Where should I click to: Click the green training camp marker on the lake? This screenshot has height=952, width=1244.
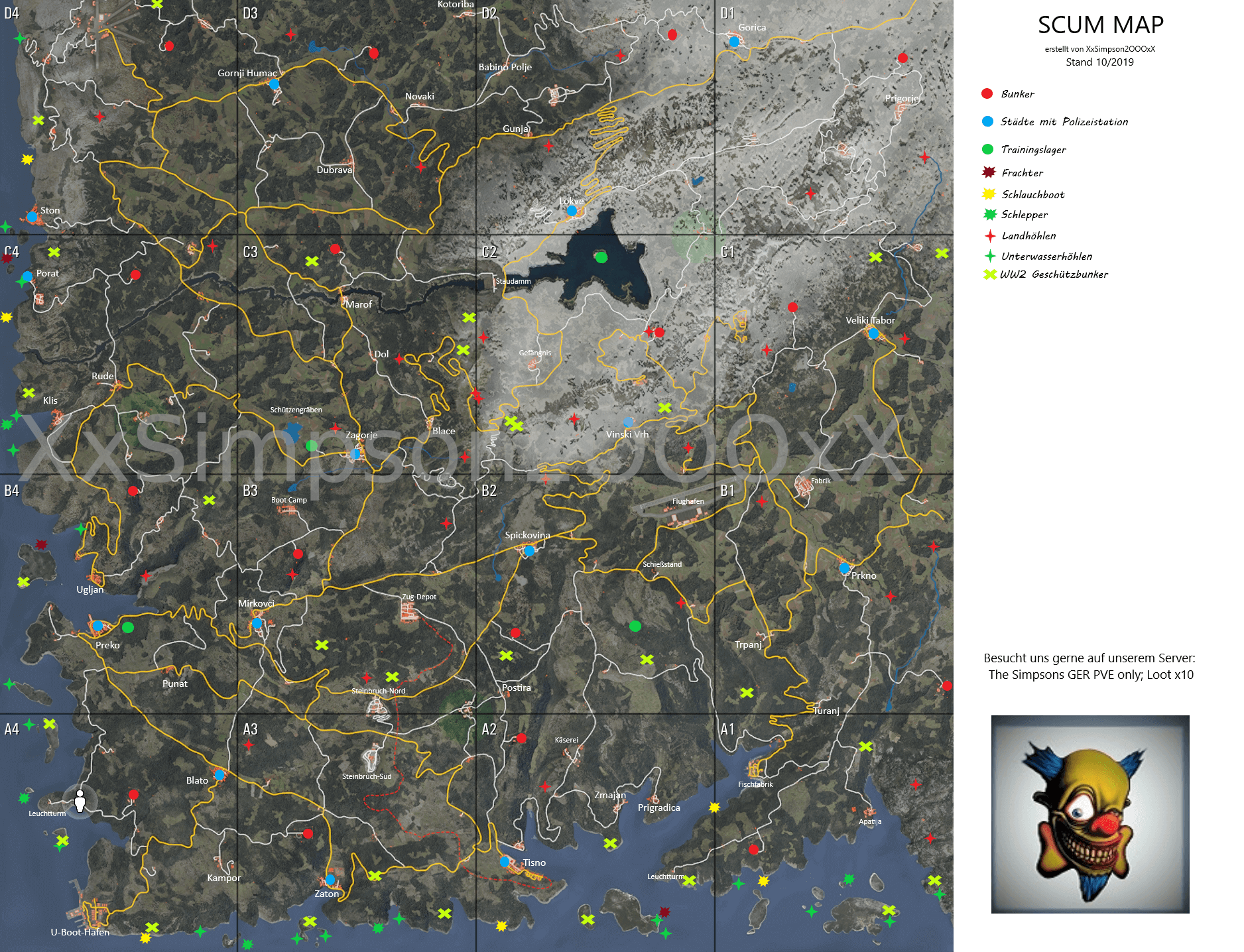tap(601, 257)
